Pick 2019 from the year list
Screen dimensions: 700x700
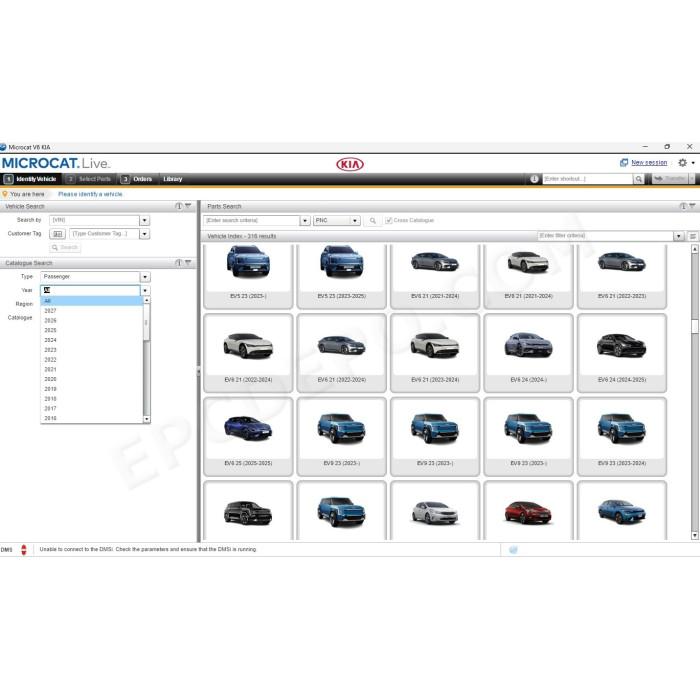click(92, 389)
